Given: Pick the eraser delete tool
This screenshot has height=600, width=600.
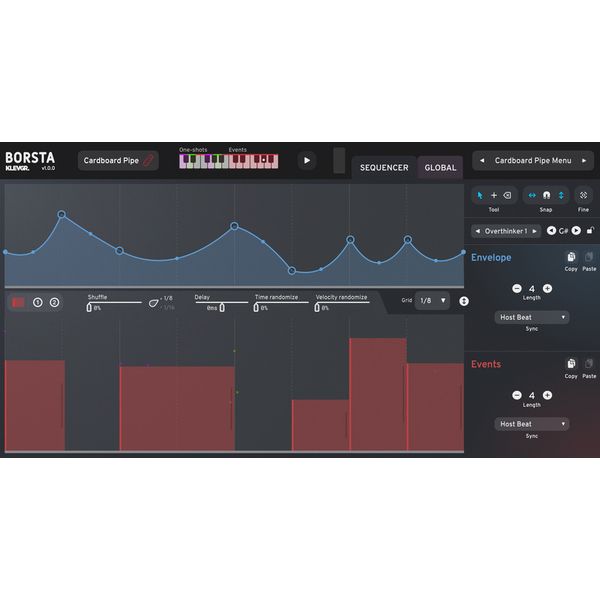Looking at the screenshot, I should coord(507,195).
